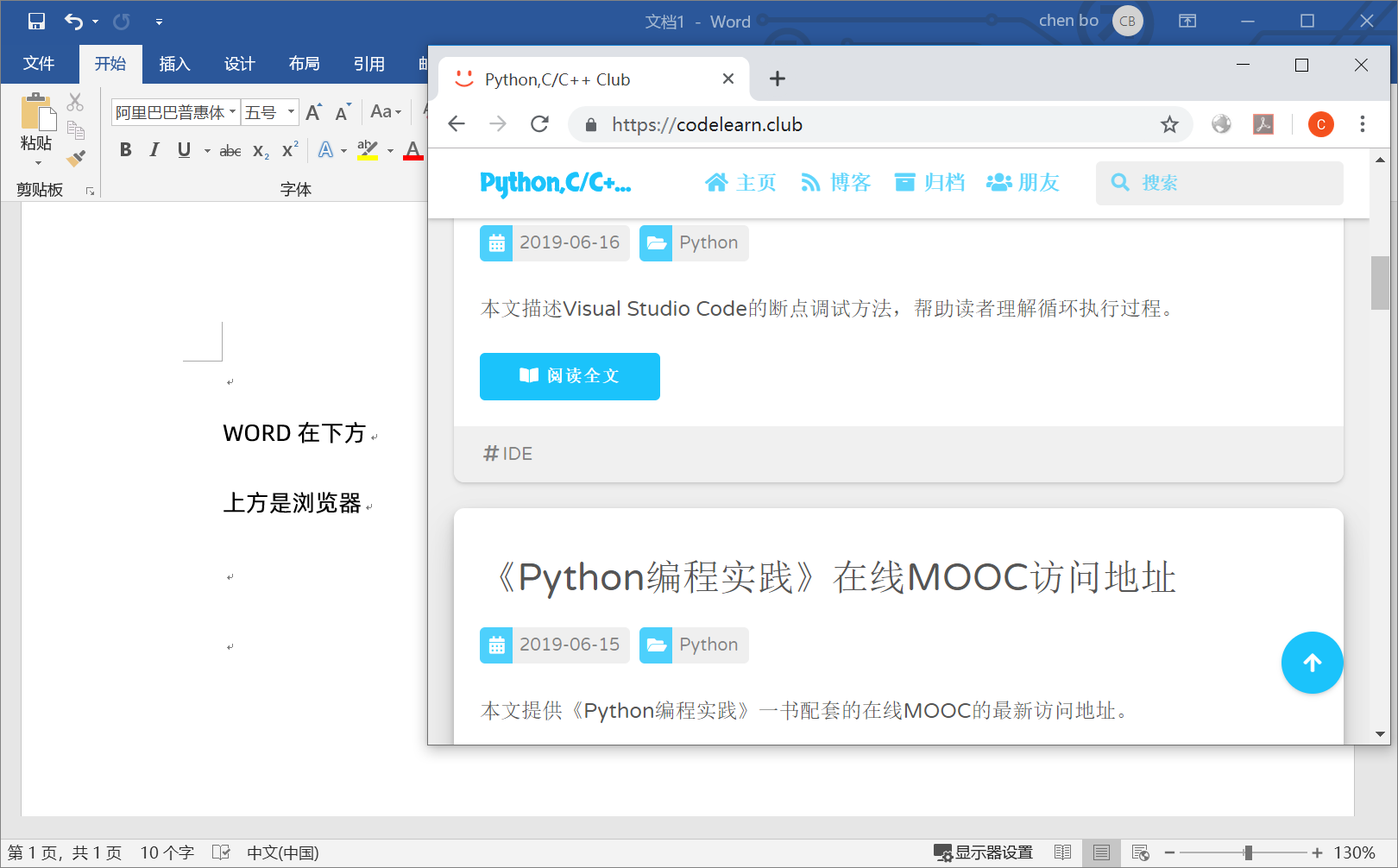Click the browser vertical scrollbar thumb
Screen dimensions: 1398x868
[1380, 283]
